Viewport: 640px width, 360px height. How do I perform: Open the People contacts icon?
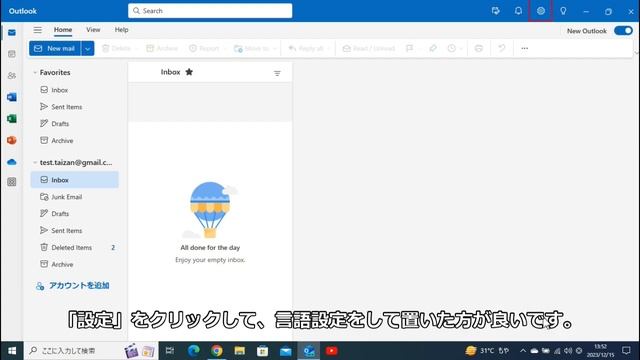[x=12, y=76]
